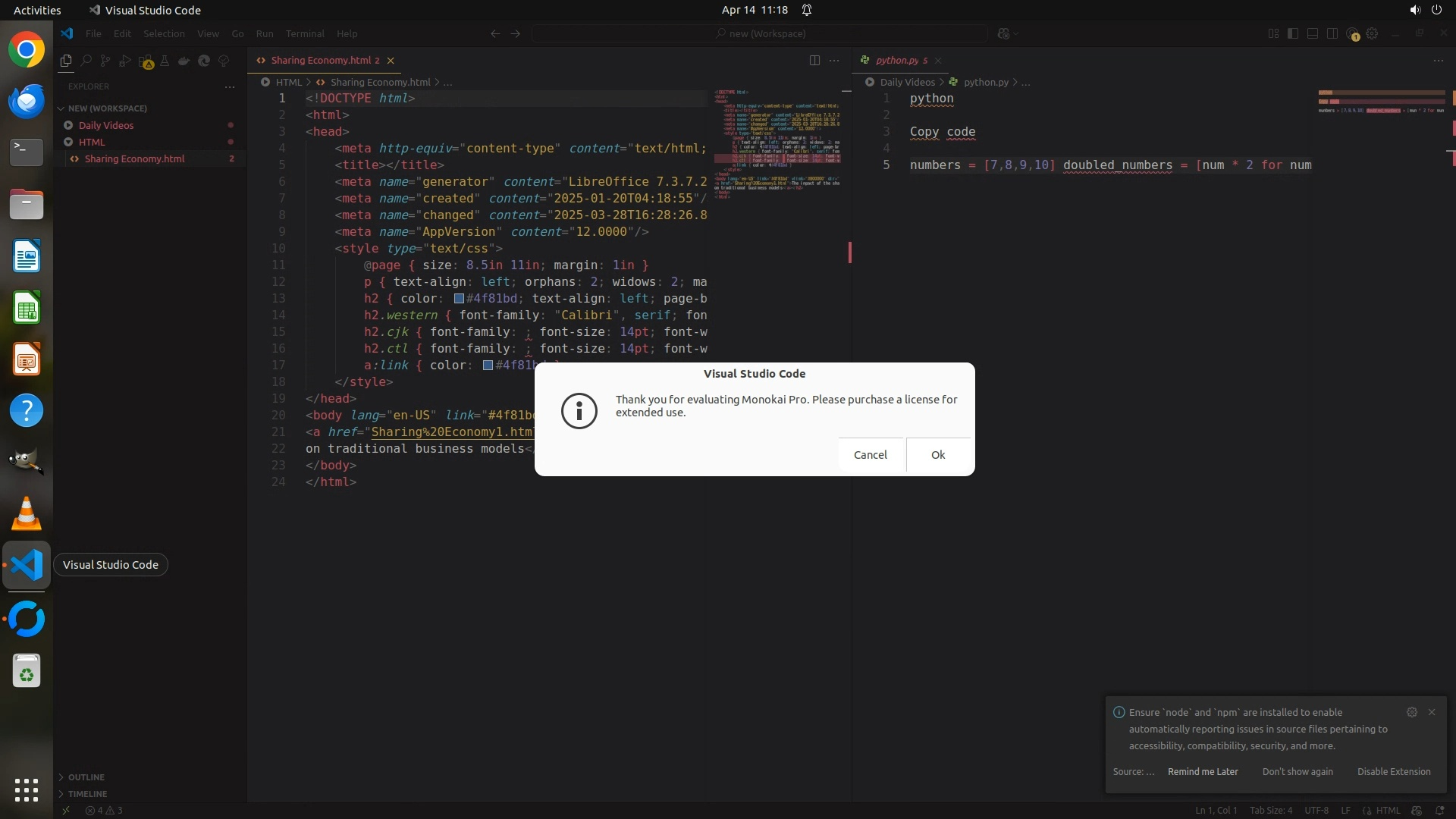
Task: Click Ok in the Monokai Pro dialog
Action: (938, 455)
